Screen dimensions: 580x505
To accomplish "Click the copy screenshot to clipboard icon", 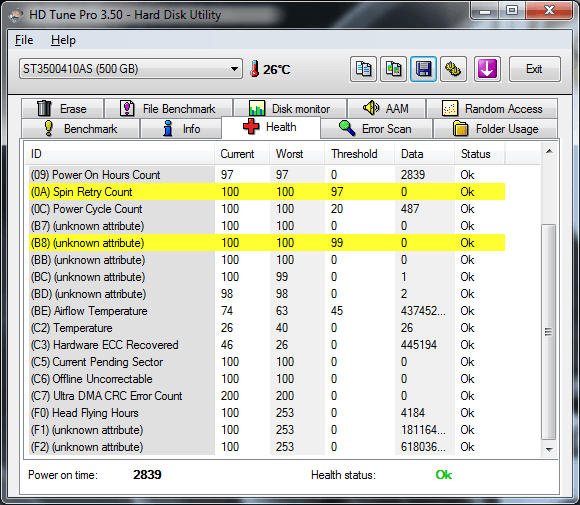I will coord(393,69).
